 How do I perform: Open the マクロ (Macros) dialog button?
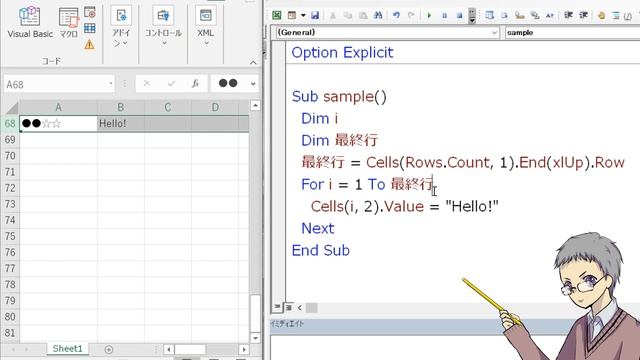pos(69,22)
